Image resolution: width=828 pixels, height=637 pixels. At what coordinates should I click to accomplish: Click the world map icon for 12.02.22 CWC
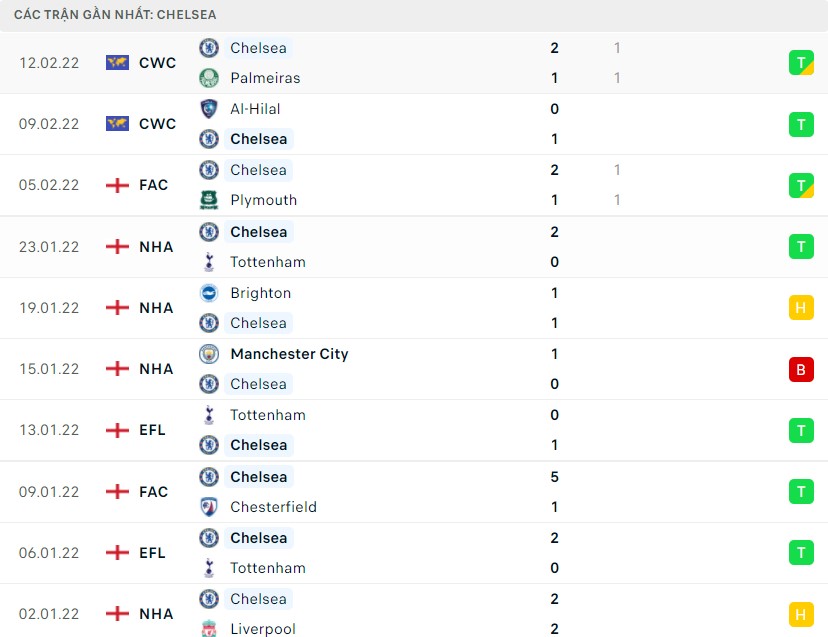pos(117,63)
